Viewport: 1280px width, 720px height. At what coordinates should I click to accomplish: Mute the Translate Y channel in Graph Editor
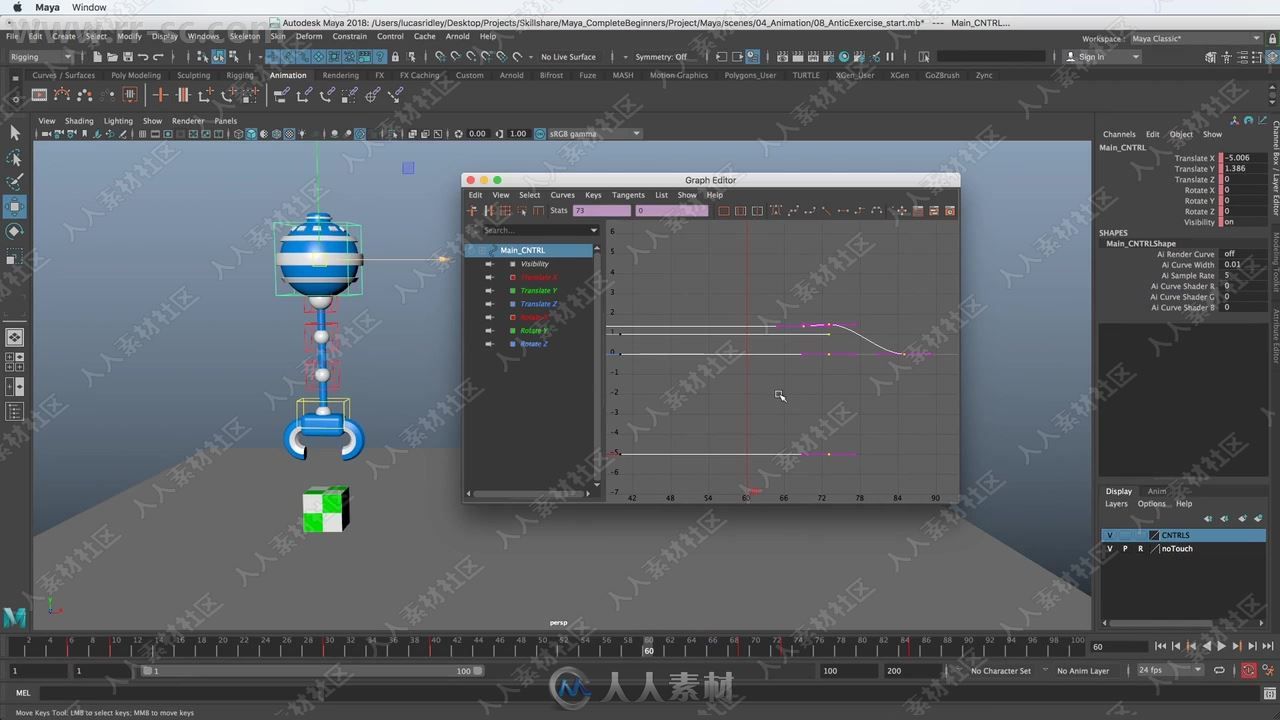pyautogui.click(x=489, y=291)
